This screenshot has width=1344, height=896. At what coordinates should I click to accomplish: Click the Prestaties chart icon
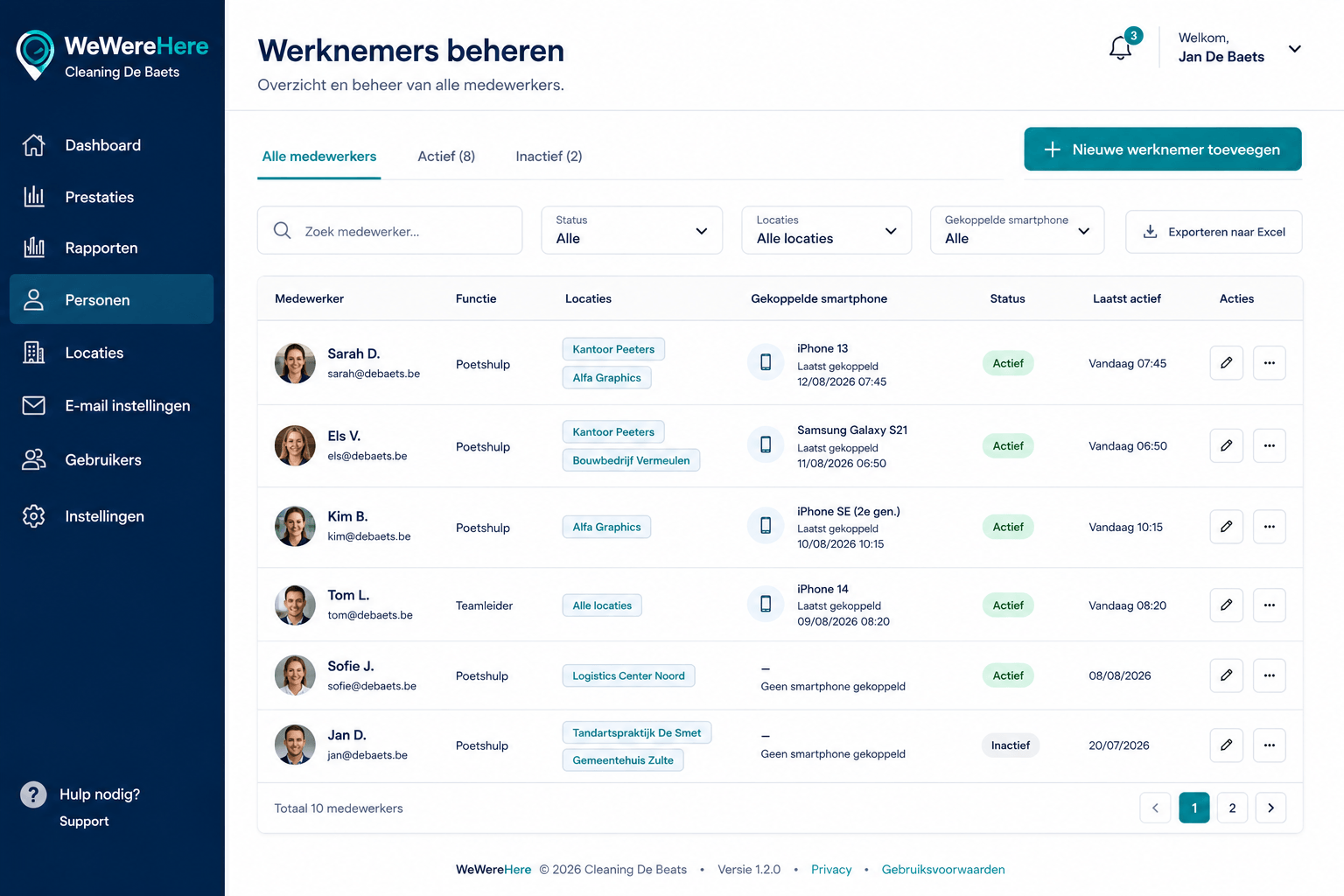[34, 196]
